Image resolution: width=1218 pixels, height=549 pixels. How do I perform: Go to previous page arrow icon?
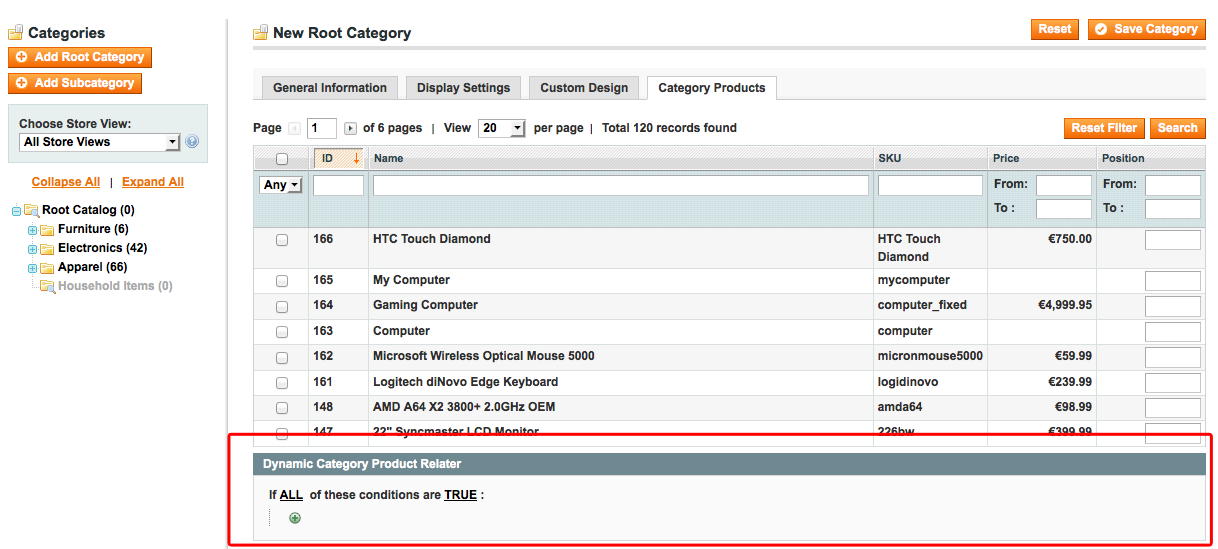(294, 128)
